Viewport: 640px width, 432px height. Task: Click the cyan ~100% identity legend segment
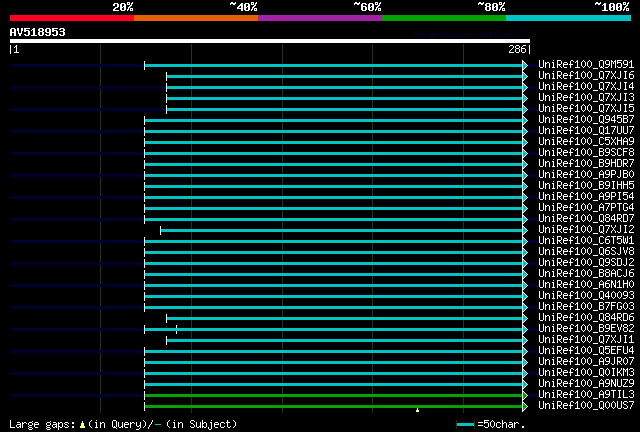click(569, 18)
